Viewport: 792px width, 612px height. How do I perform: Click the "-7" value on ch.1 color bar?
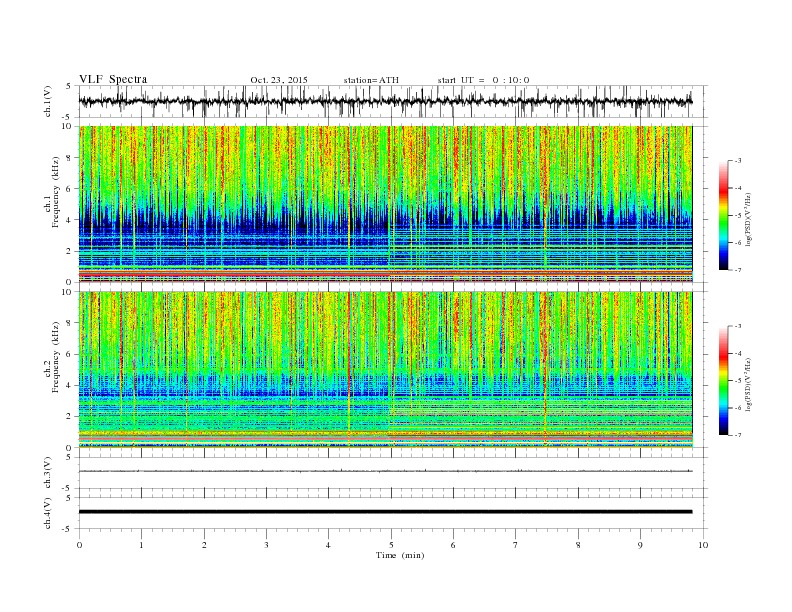(x=738, y=270)
